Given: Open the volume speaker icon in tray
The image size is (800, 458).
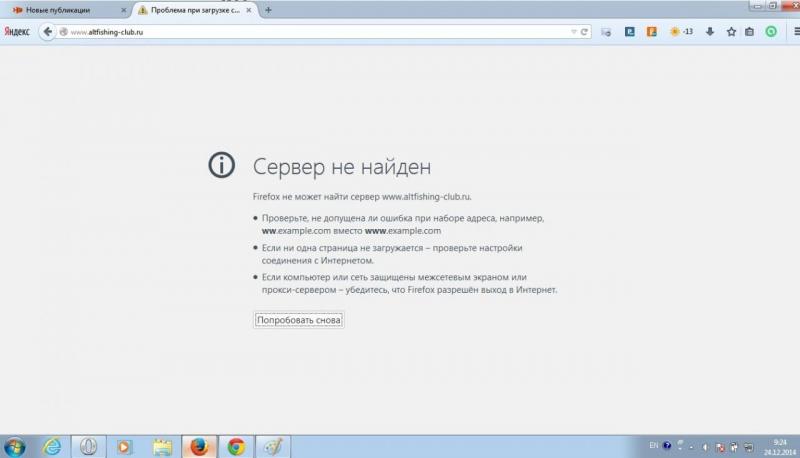Looking at the screenshot, I should point(705,447).
